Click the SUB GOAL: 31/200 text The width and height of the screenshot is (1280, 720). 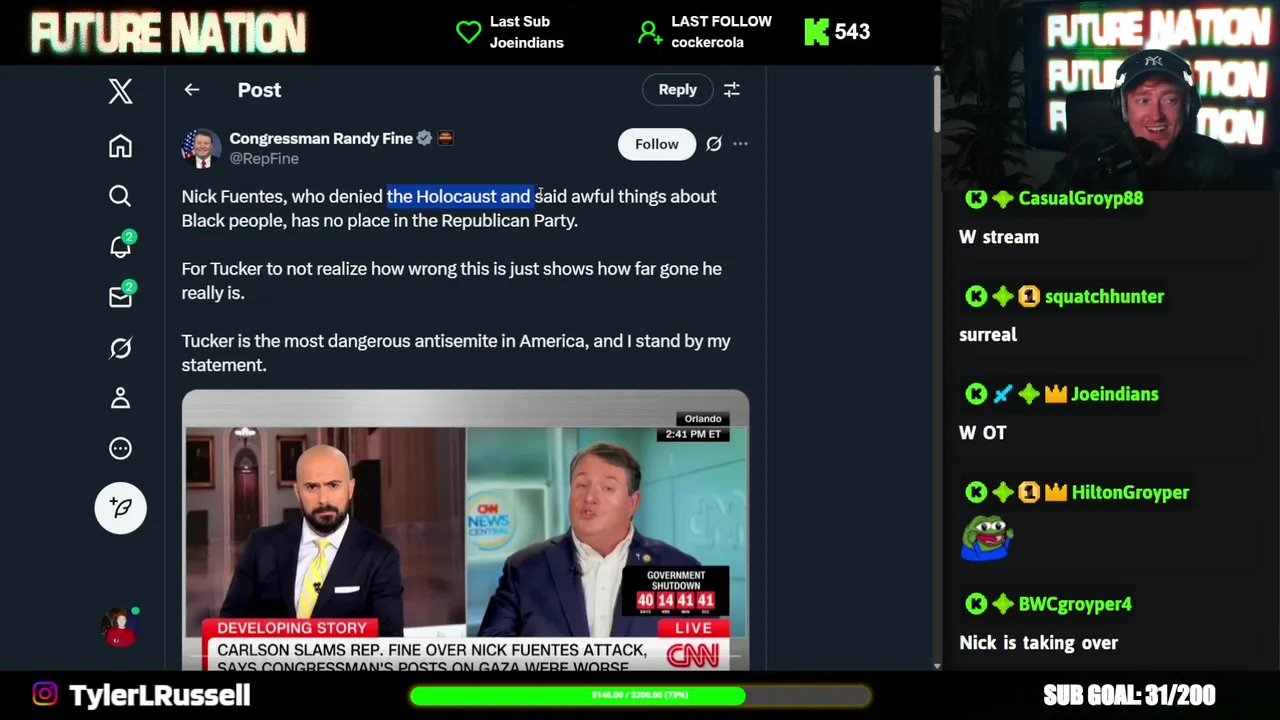point(1129,695)
